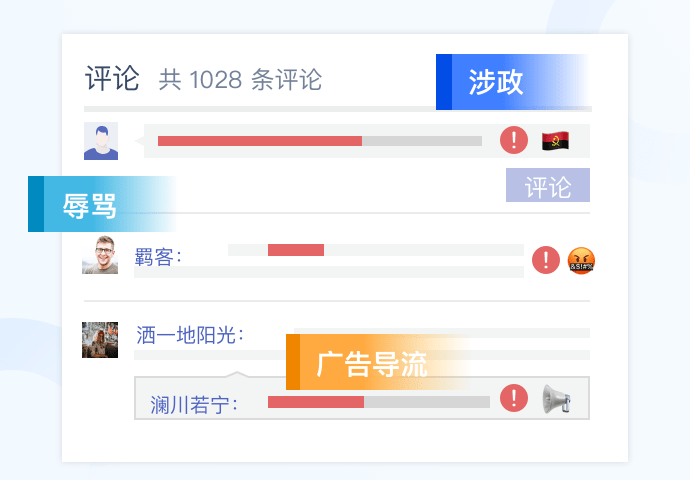Click the megaphone advertising icon
Image resolution: width=690 pixels, height=480 pixels.
tap(556, 399)
